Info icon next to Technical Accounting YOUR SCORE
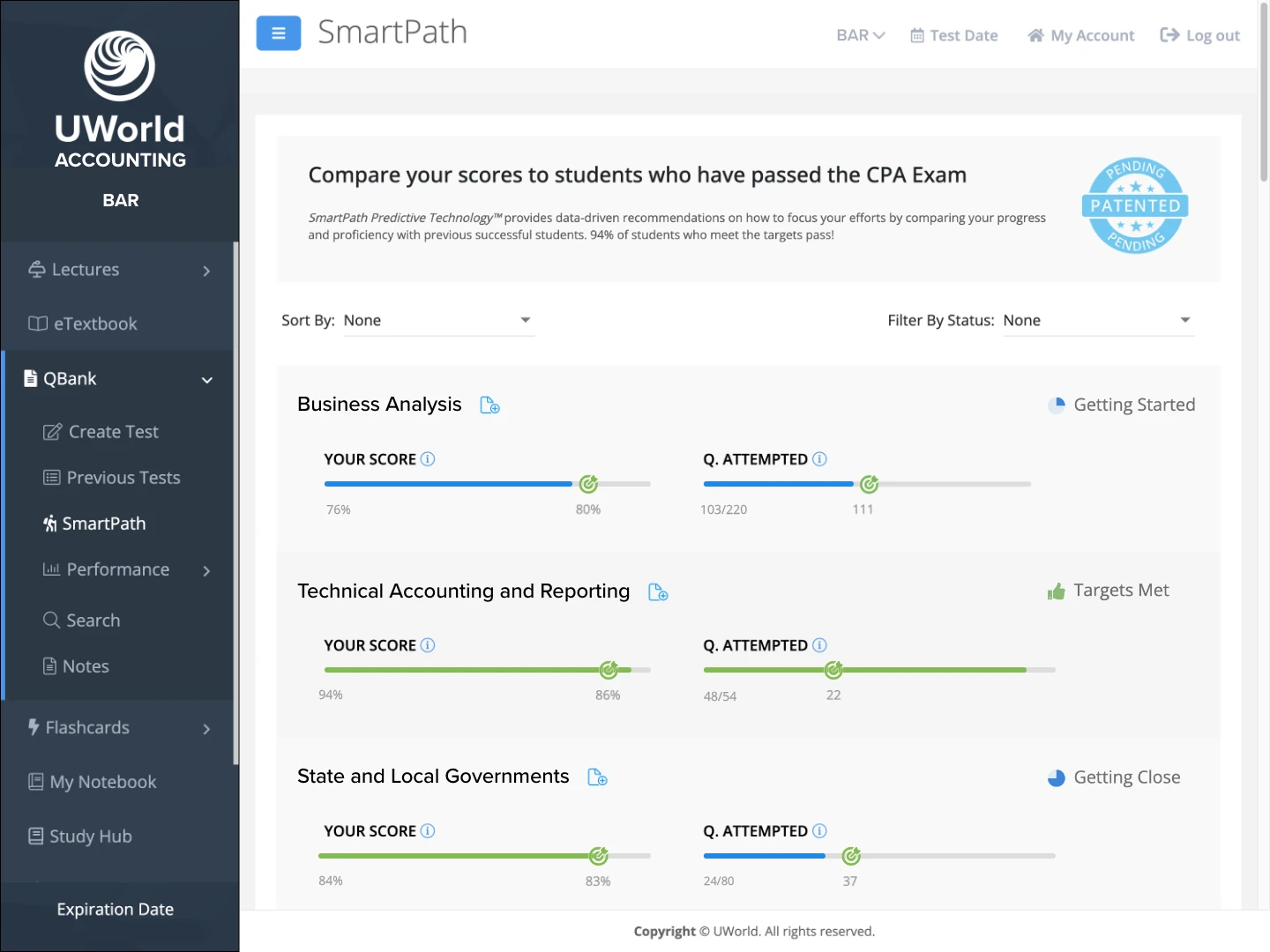Image resolution: width=1270 pixels, height=952 pixels. (x=428, y=645)
